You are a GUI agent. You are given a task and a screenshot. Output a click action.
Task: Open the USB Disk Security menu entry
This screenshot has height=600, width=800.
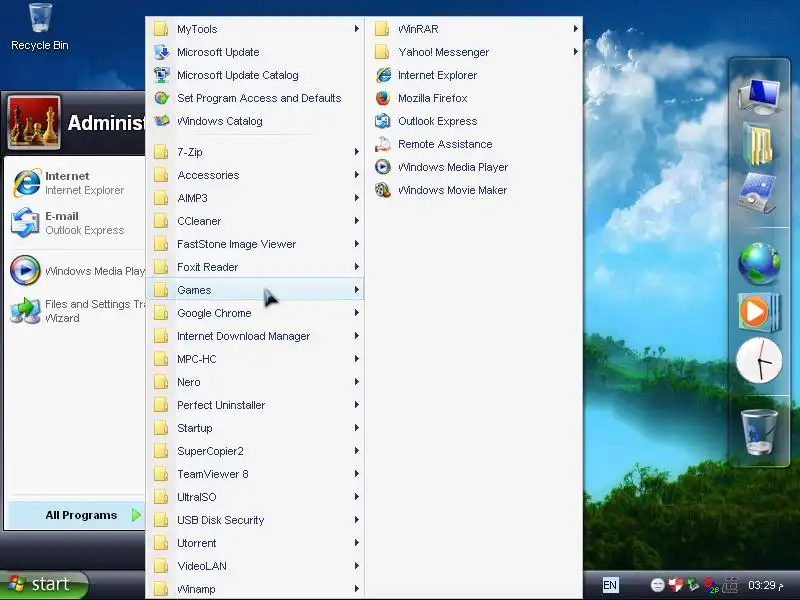[255, 519]
